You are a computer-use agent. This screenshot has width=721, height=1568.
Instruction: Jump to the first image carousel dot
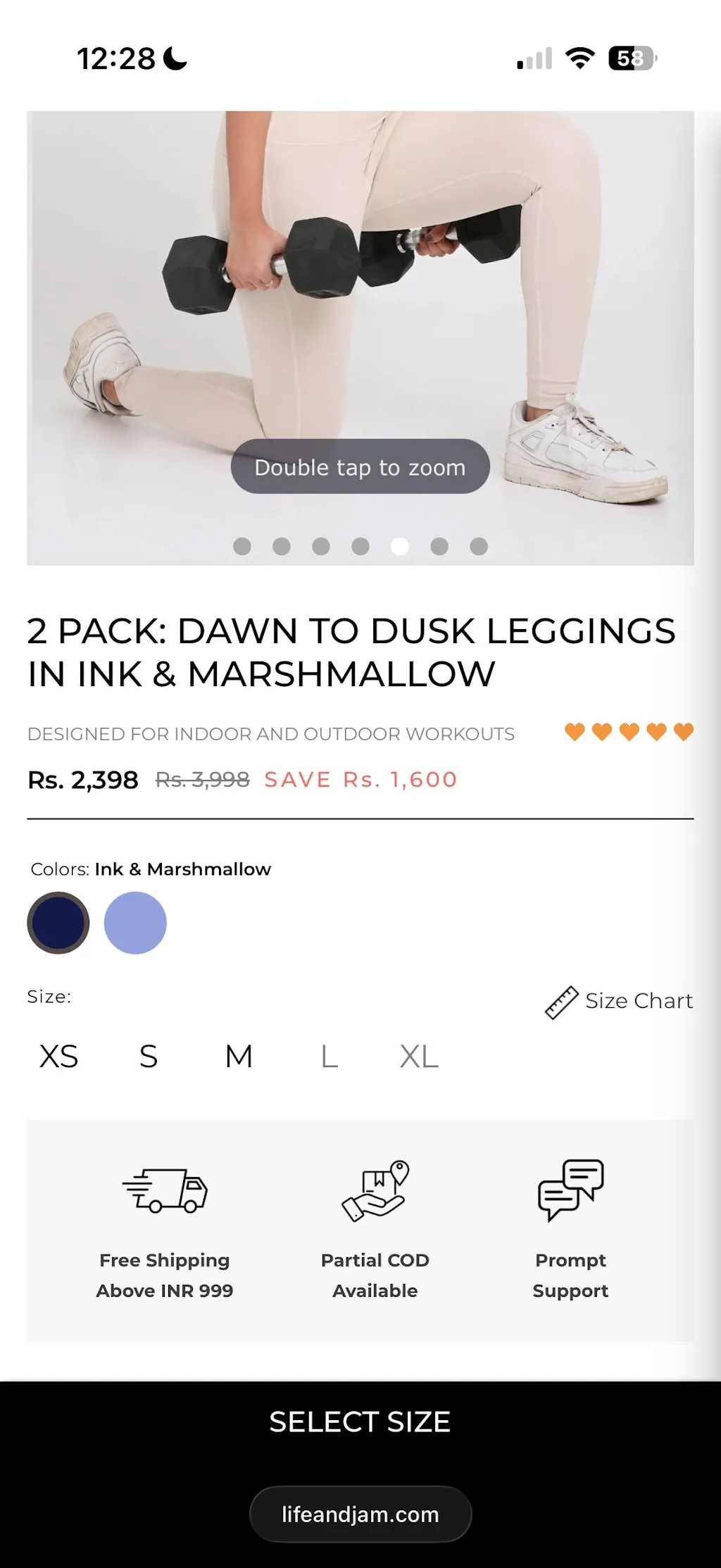242,547
